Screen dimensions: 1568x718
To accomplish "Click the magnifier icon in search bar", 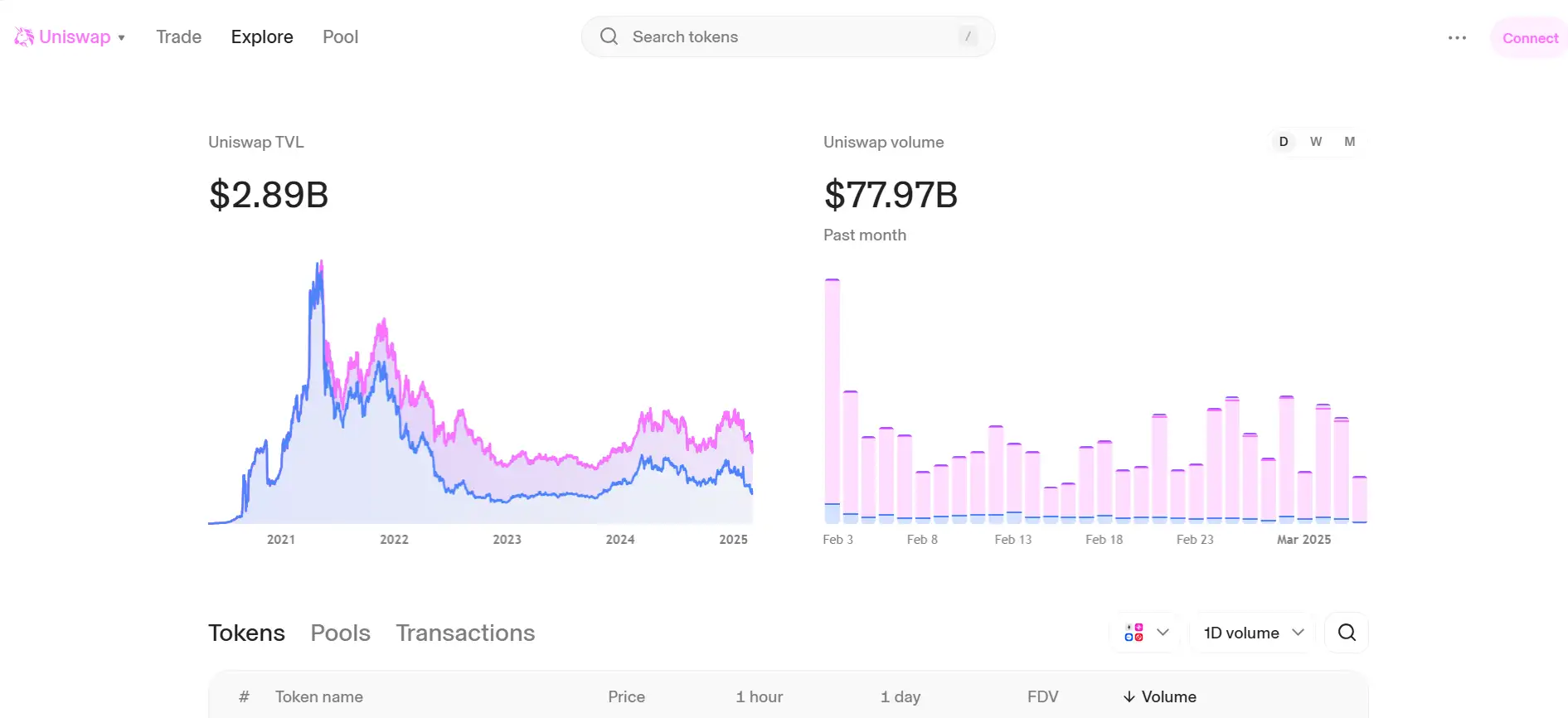I will (x=609, y=36).
